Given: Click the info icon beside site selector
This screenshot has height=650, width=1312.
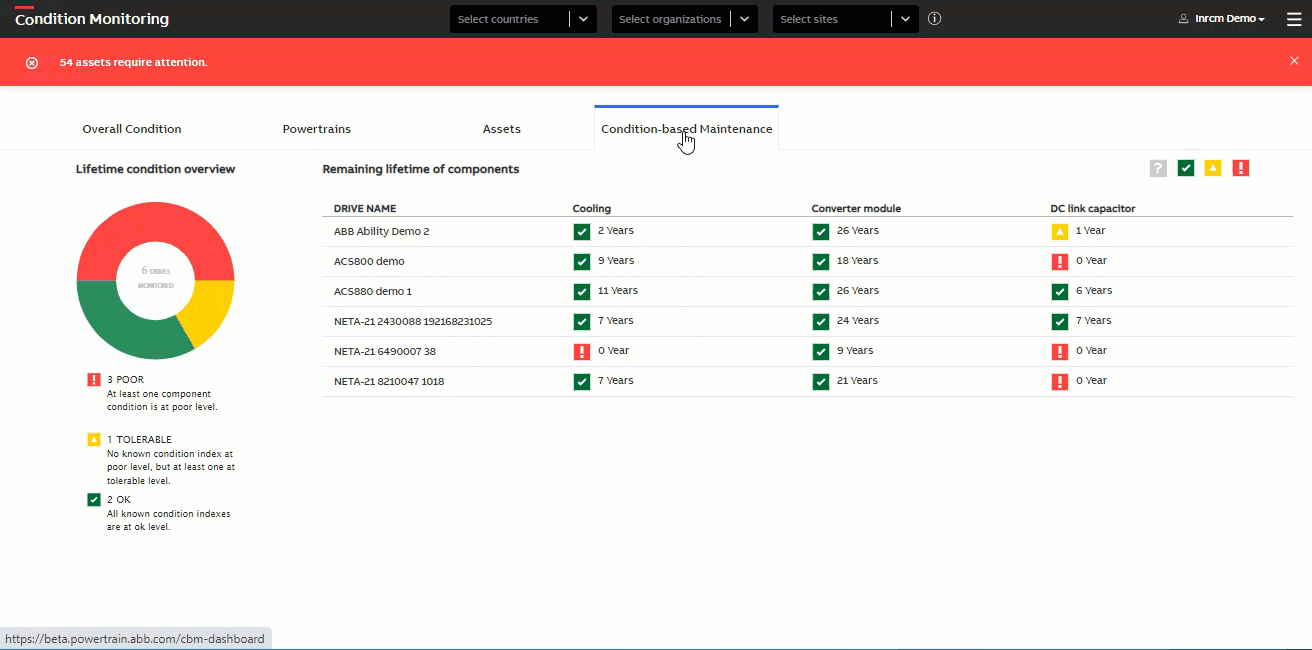Looking at the screenshot, I should click(934, 19).
